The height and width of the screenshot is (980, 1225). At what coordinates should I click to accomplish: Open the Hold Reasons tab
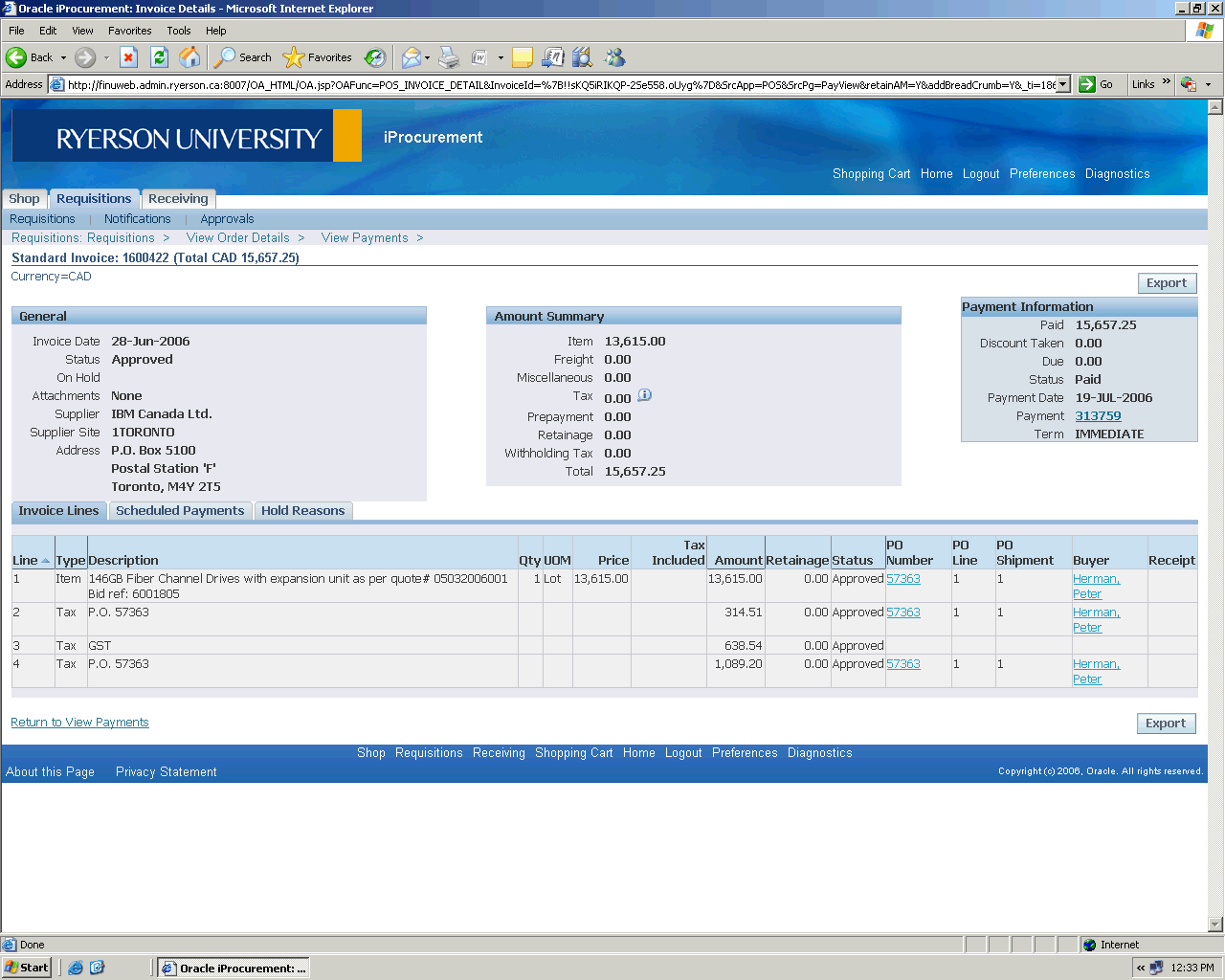302,511
